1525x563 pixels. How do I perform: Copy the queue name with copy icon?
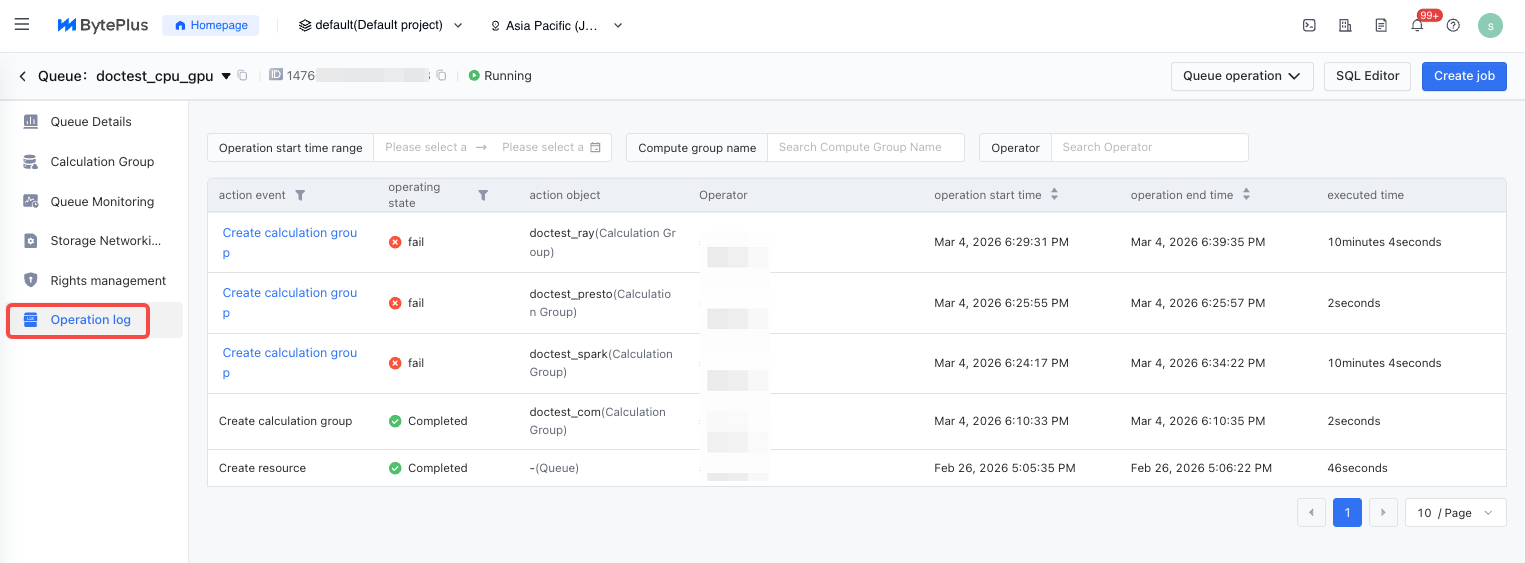[243, 76]
